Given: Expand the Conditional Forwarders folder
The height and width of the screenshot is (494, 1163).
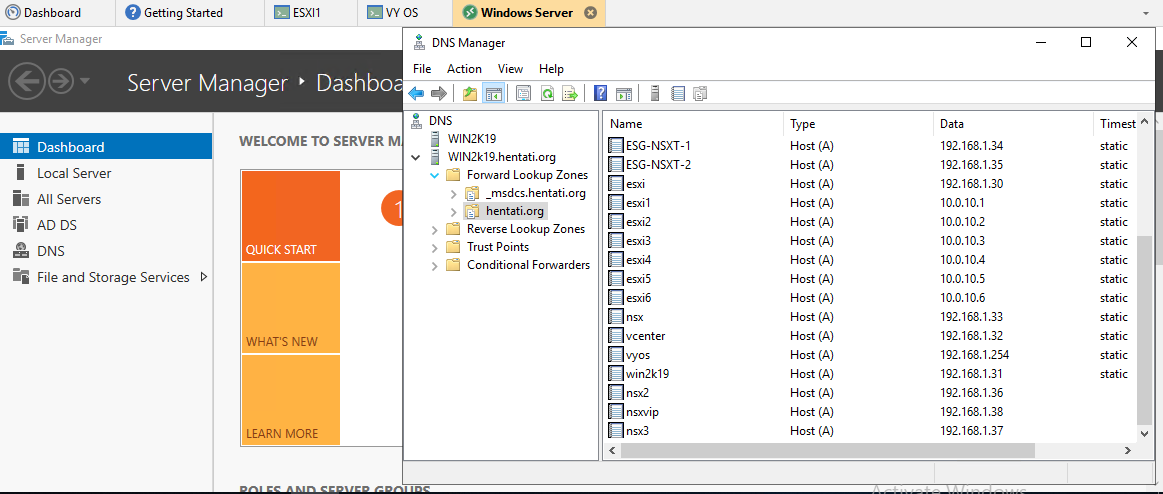Looking at the screenshot, I should pyautogui.click(x=435, y=265).
